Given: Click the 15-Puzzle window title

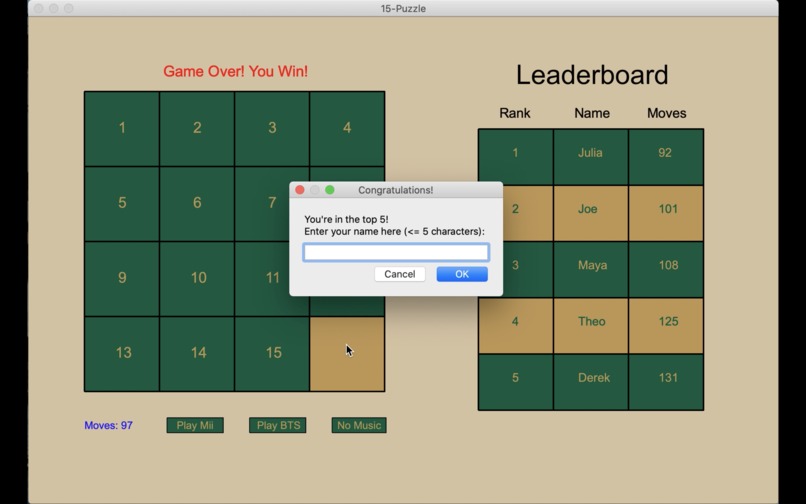Looking at the screenshot, I should (403, 8).
